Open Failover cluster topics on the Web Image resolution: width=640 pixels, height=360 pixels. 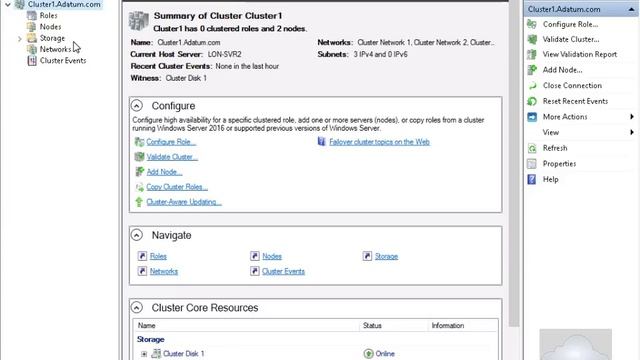[379, 142]
